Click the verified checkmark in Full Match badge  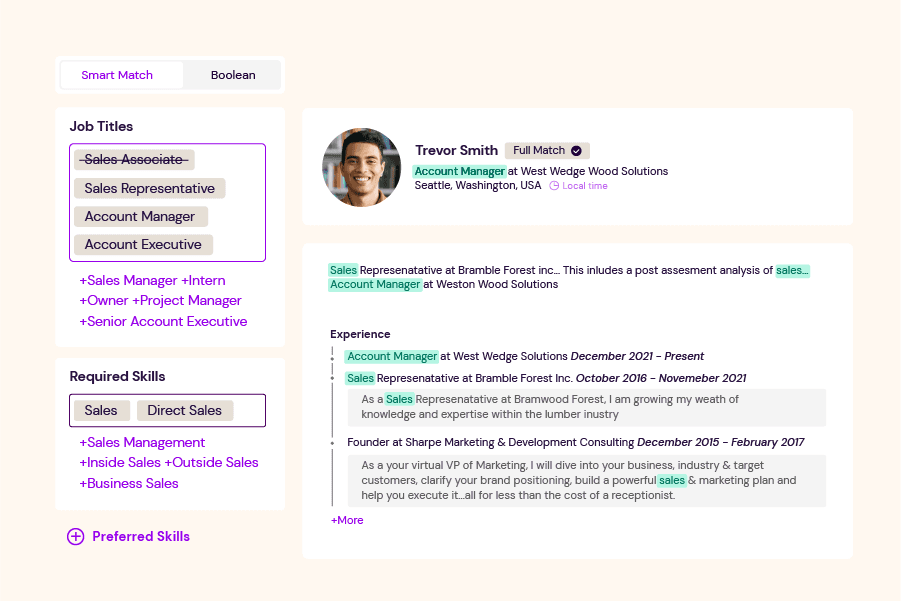point(574,150)
